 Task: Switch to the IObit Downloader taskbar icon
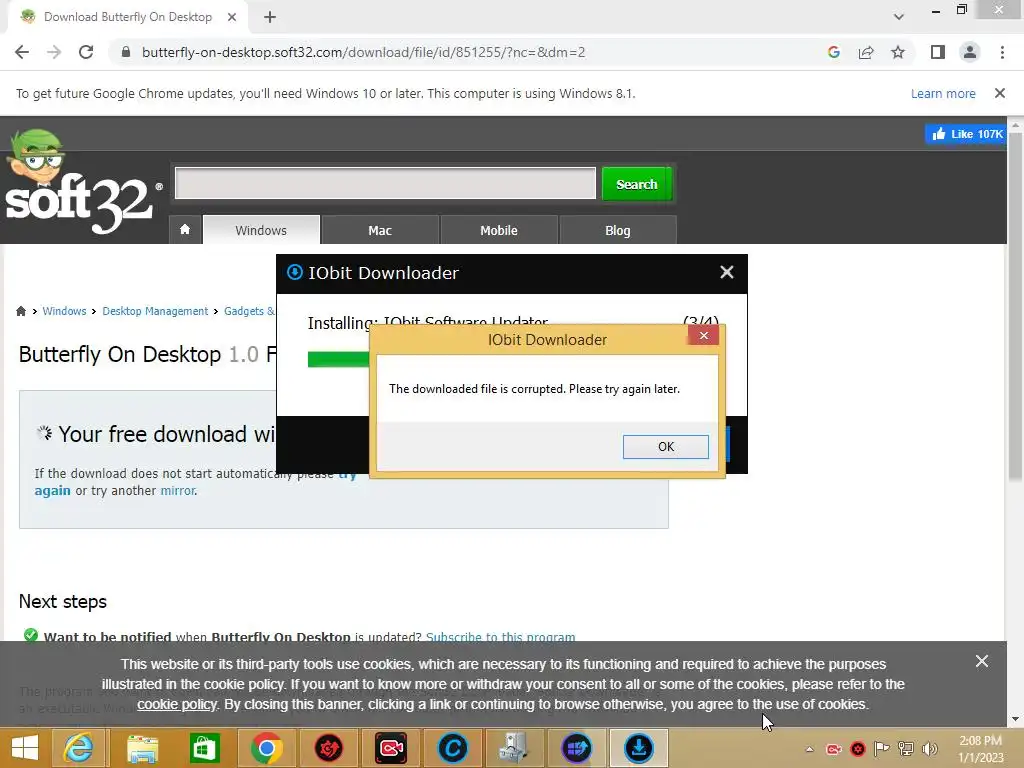638,748
